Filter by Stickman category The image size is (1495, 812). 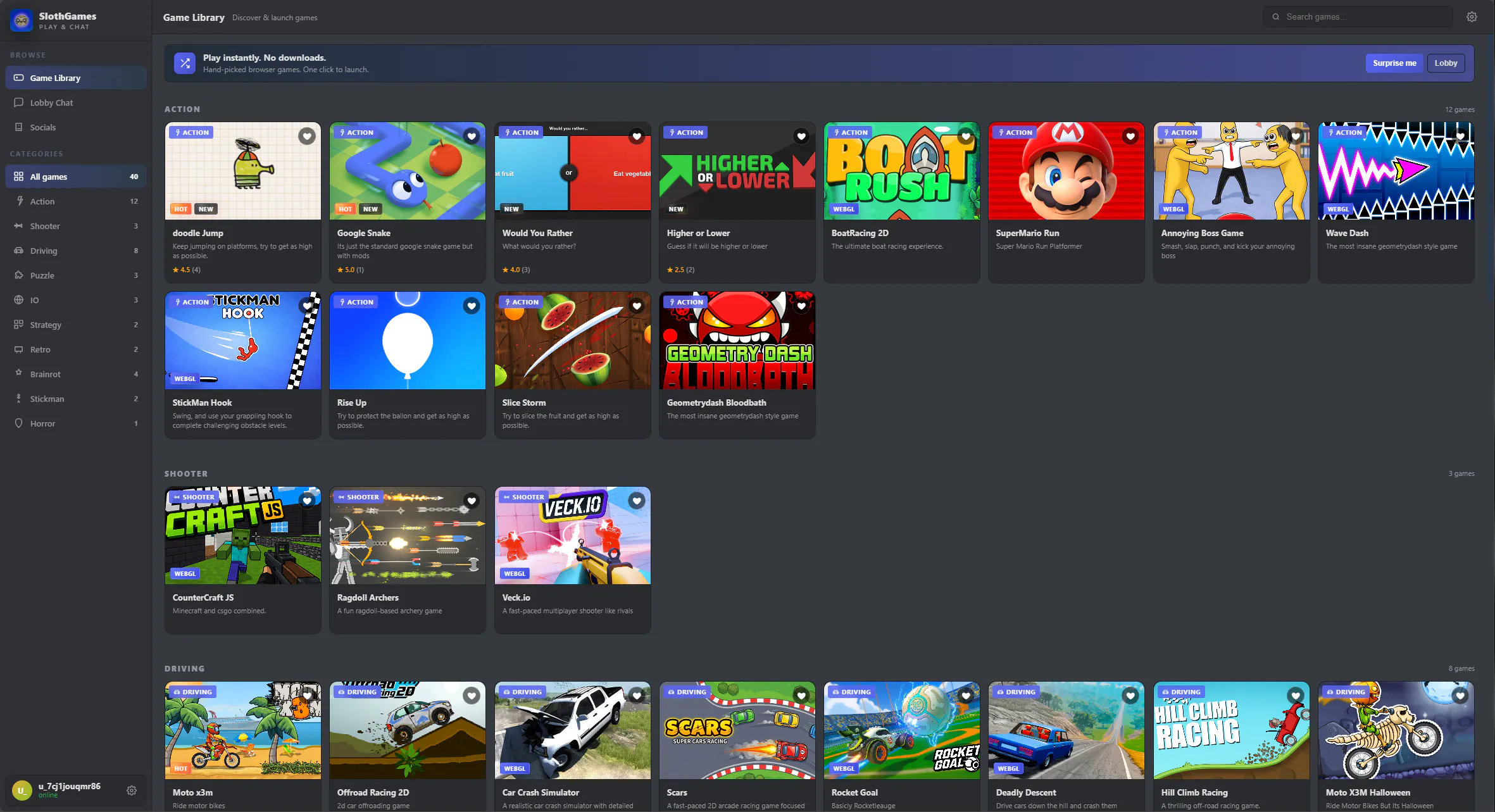click(x=76, y=399)
